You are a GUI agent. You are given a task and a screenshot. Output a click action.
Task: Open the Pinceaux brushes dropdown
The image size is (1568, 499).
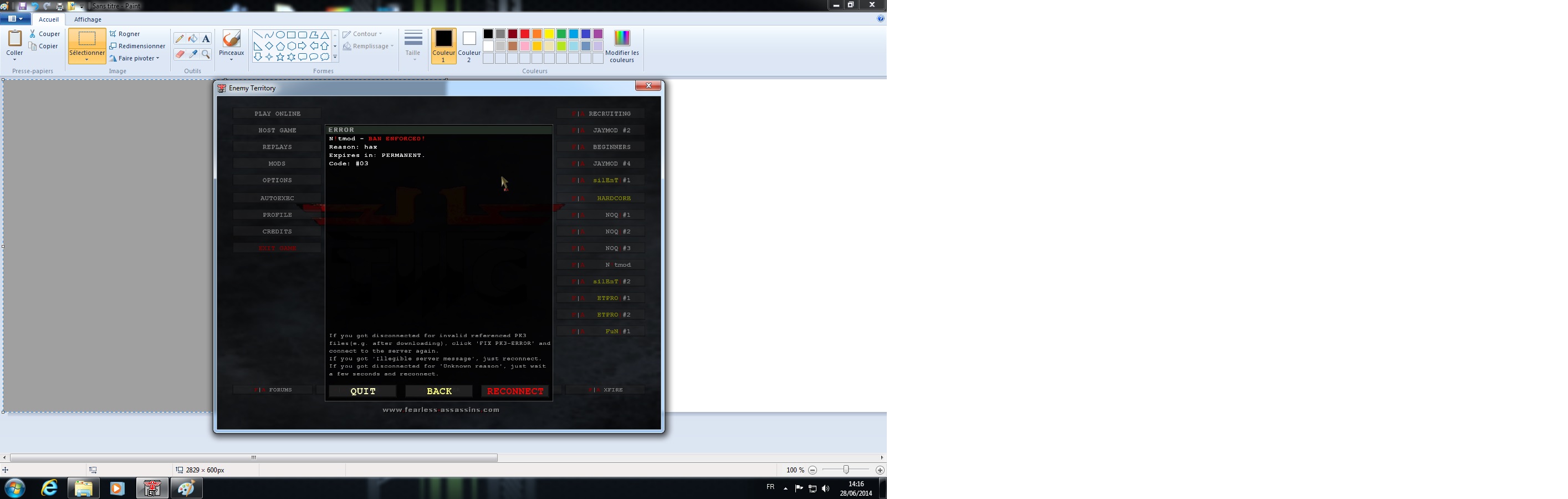click(231, 59)
